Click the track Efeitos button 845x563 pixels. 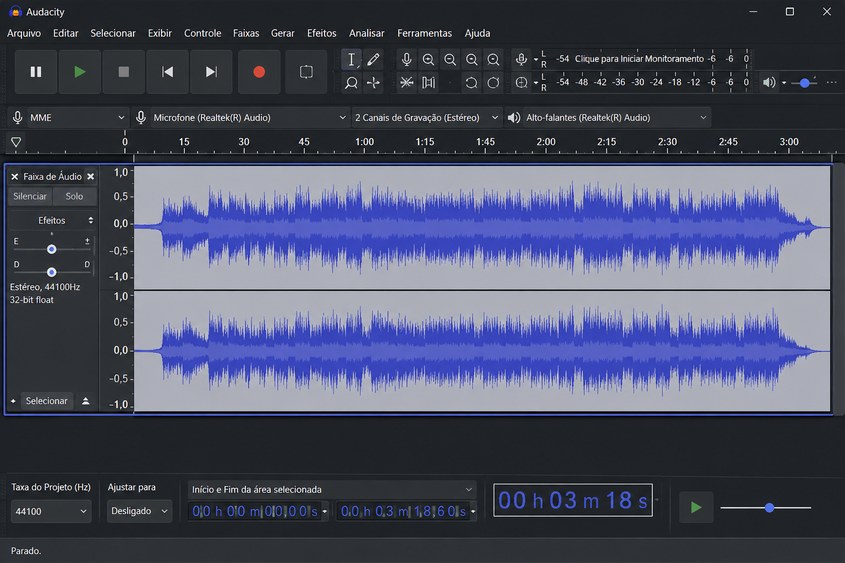point(52,220)
